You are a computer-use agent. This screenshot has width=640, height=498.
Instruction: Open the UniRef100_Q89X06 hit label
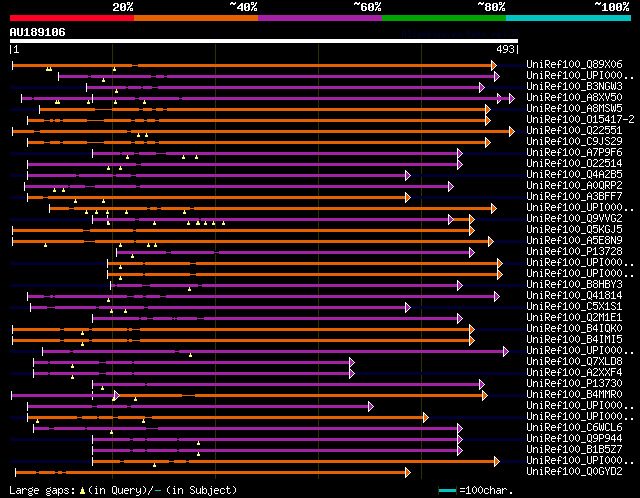[x=574, y=64]
